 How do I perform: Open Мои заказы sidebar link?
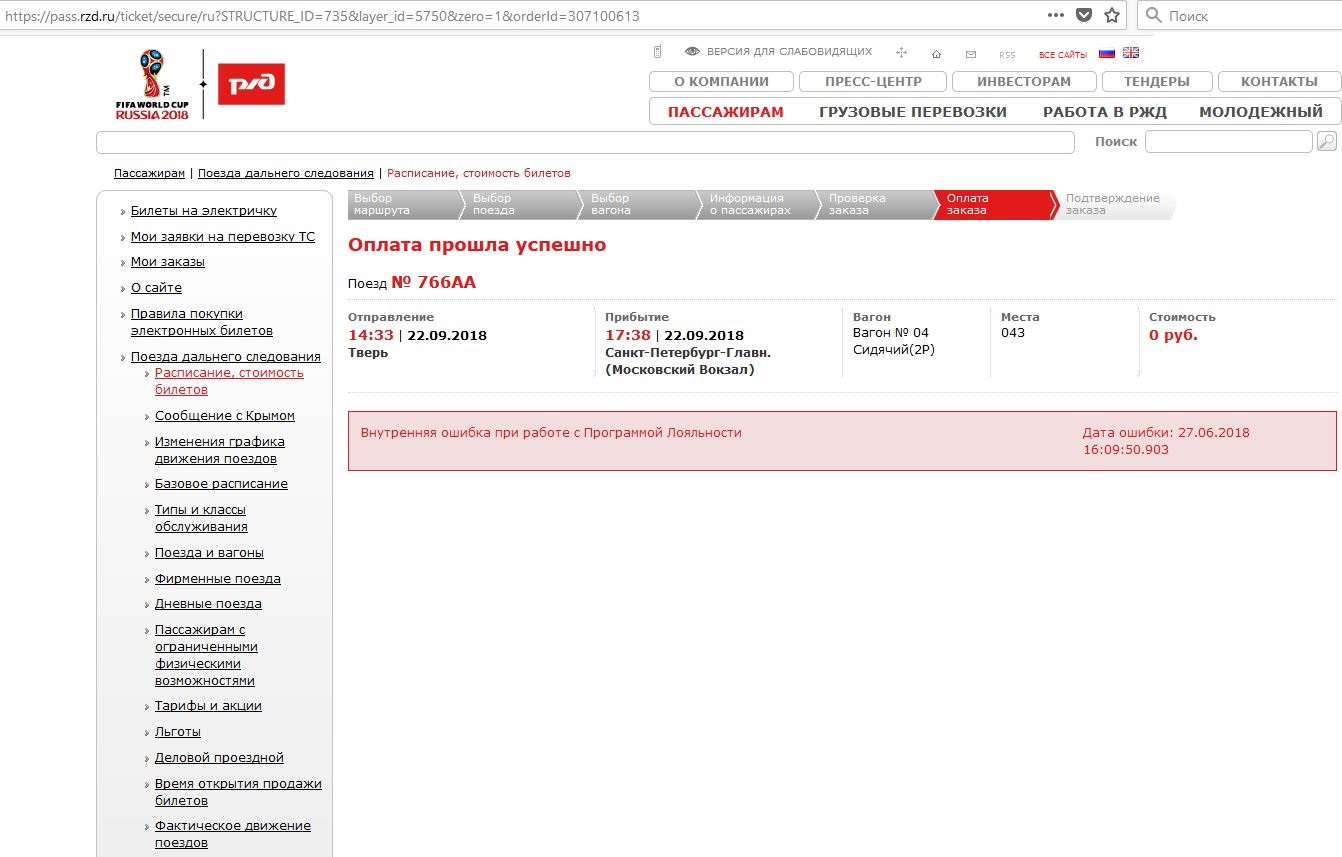167,262
